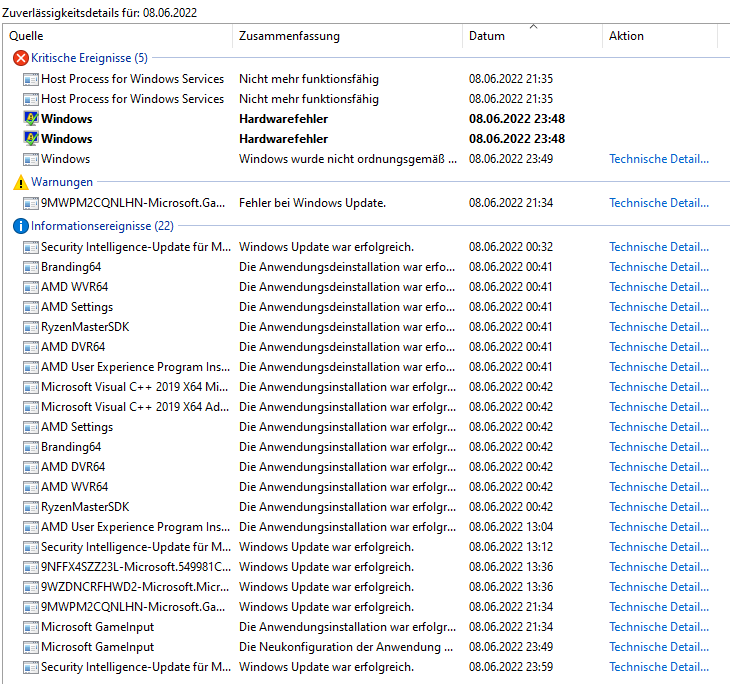Click icon next to RyzenMasterSDK at 00:41
730x684 pixels.
[x=31, y=327]
